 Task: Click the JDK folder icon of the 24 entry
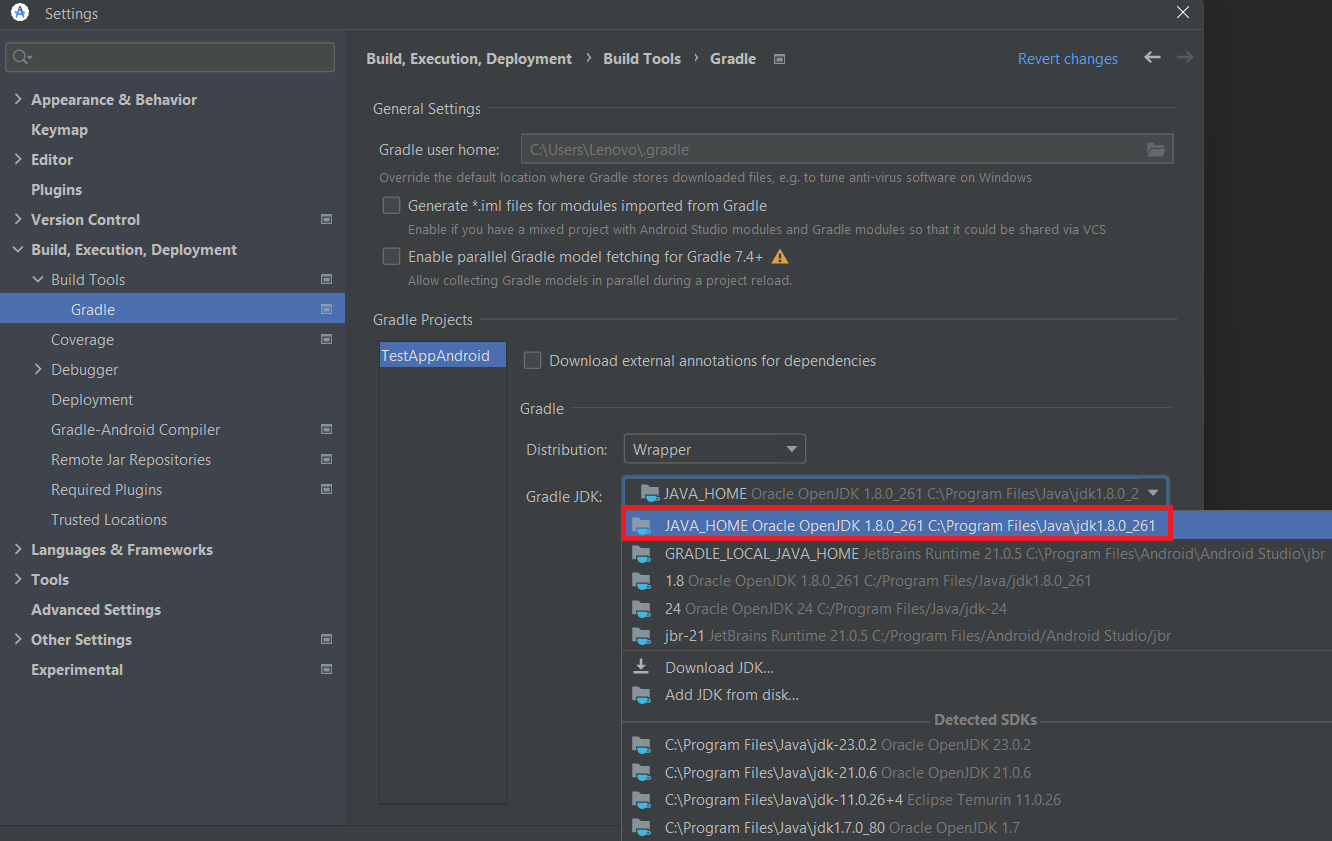642,608
